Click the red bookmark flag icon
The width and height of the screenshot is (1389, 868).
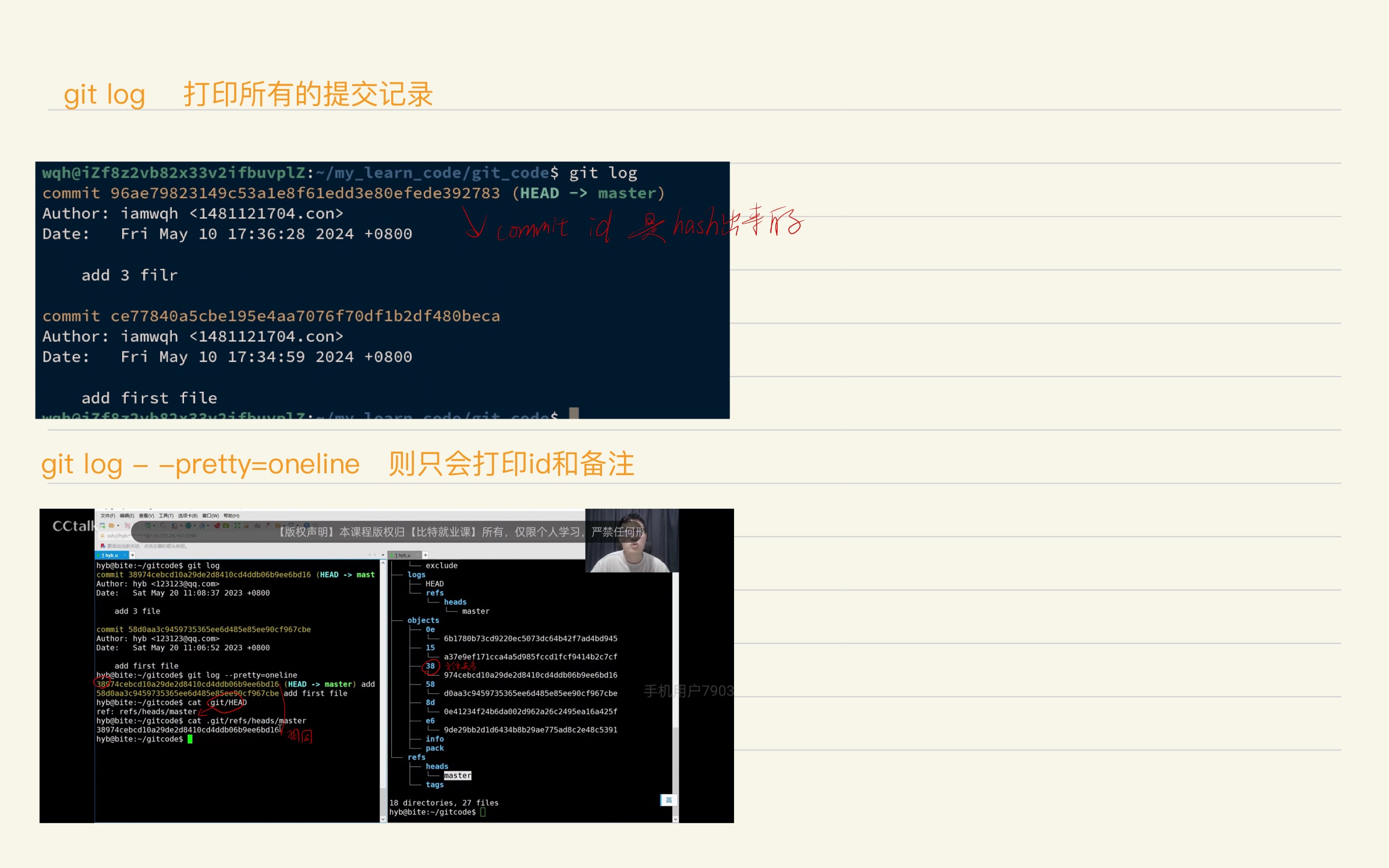click(x=102, y=545)
